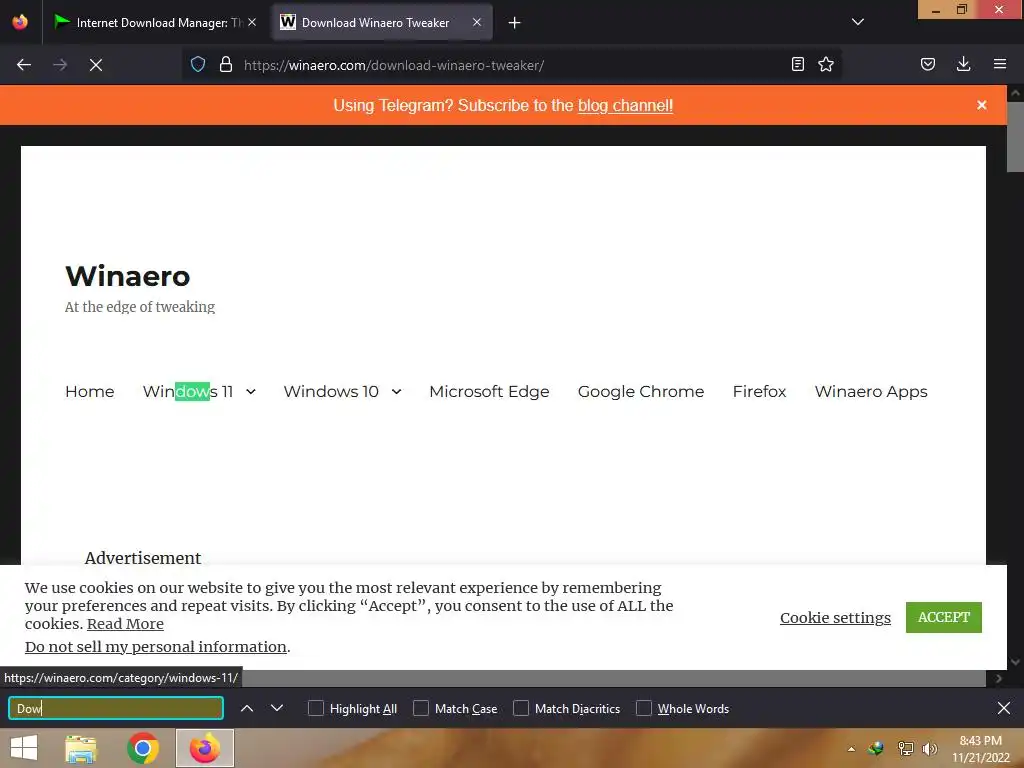Close the Internet Download Manager tab
The height and width of the screenshot is (768, 1024).
click(252, 22)
